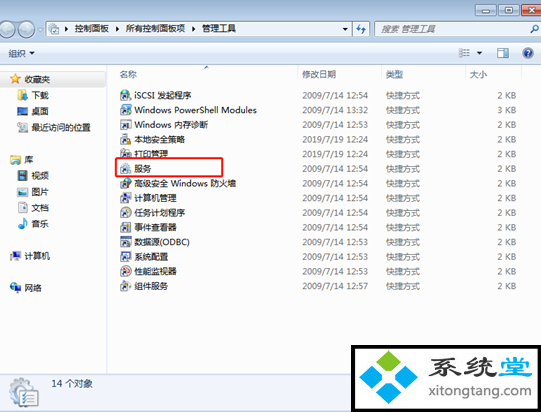Viewport: 541px width, 412px height.
Task: Open the 组织 dropdown menu
Action: tap(21, 53)
